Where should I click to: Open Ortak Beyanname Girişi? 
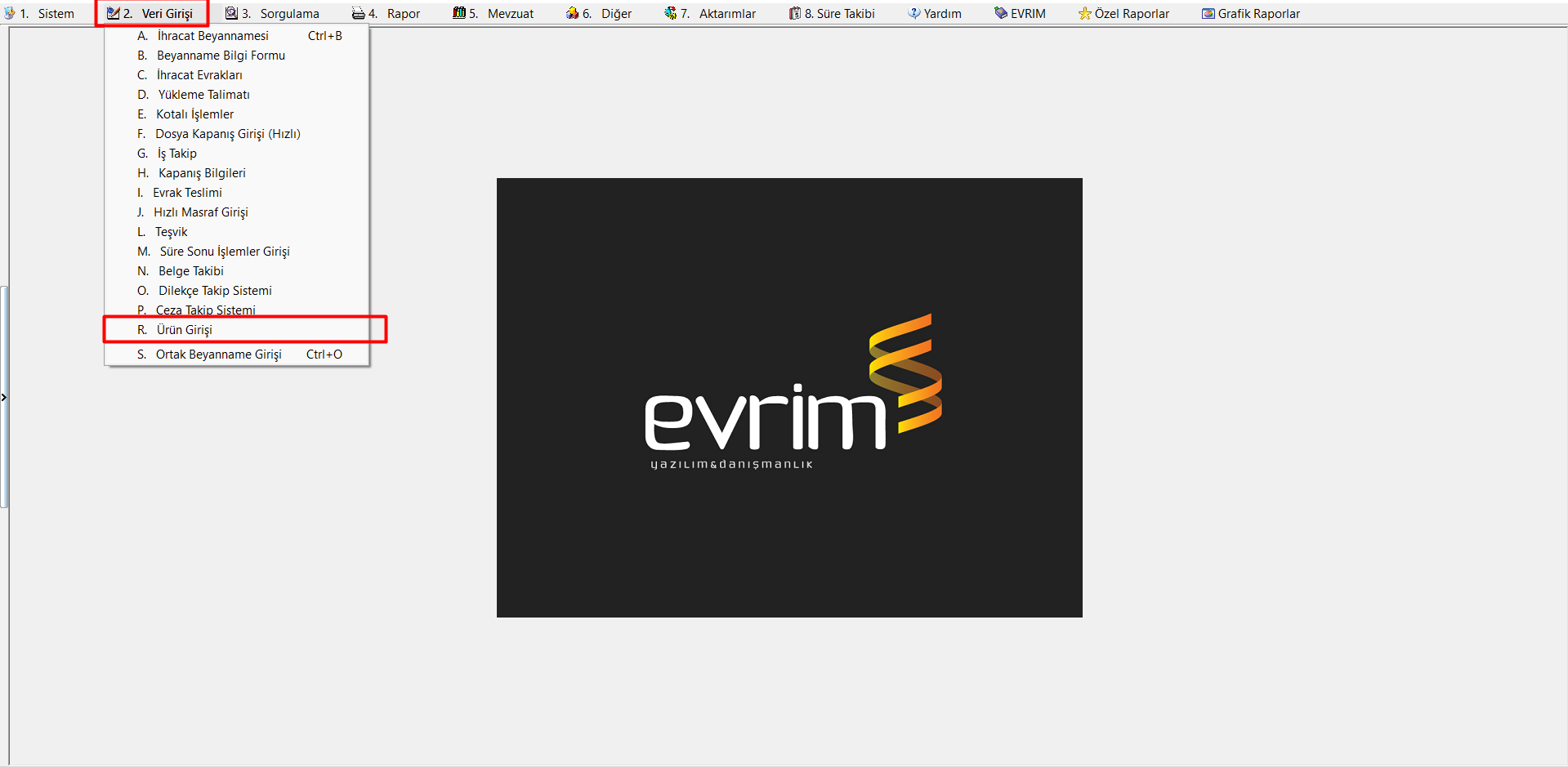[237, 355]
